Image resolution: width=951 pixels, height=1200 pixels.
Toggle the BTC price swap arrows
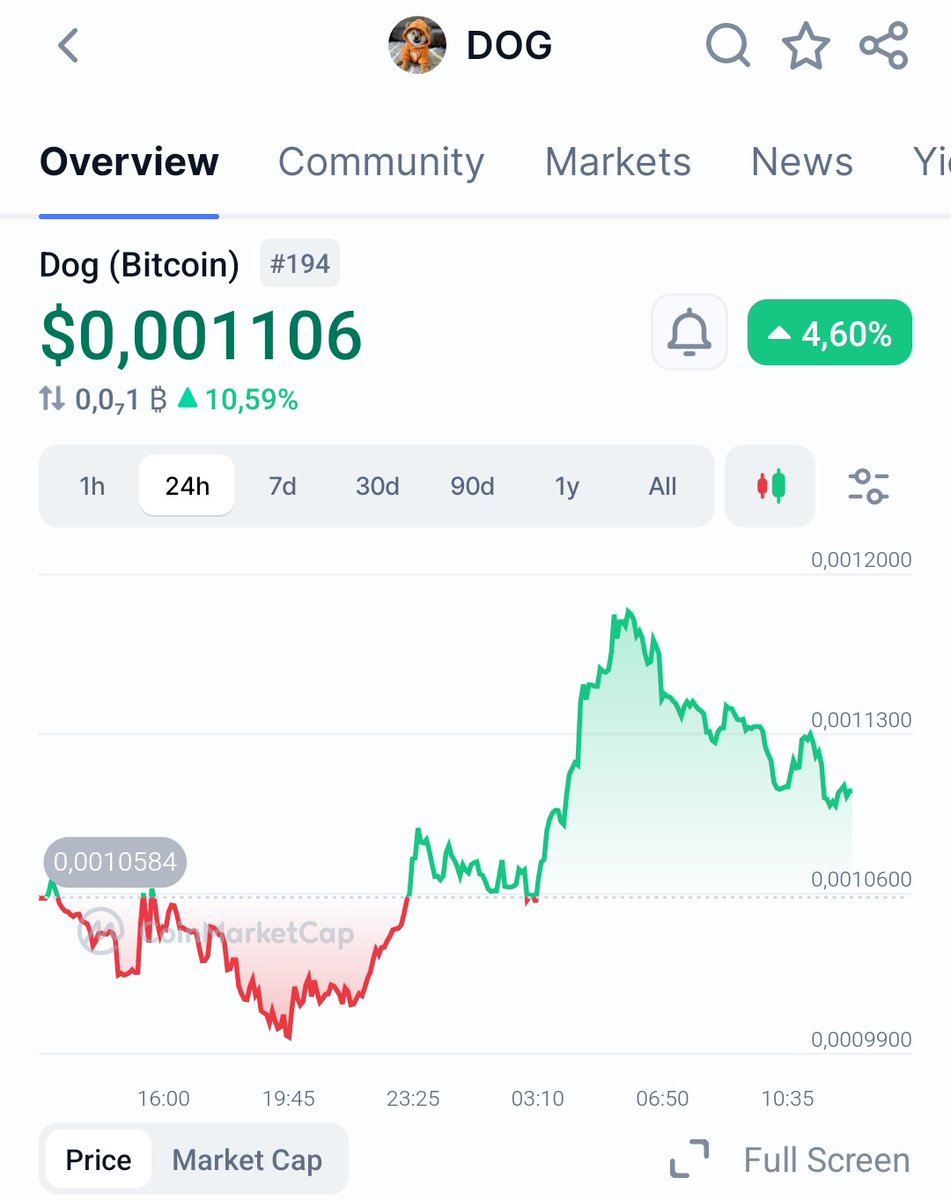tap(52, 400)
